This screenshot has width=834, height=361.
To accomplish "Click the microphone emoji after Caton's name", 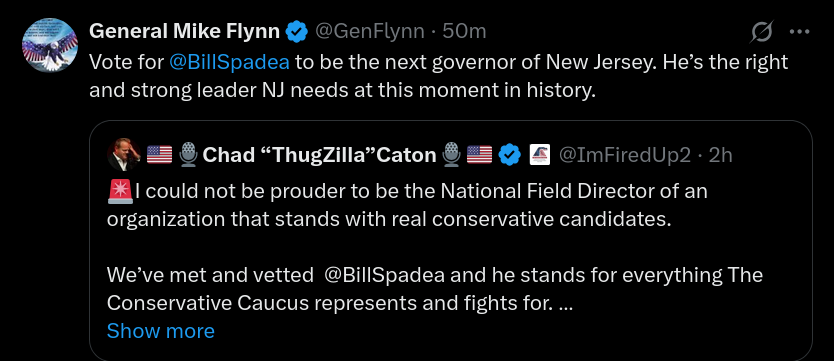I will tap(451, 155).
